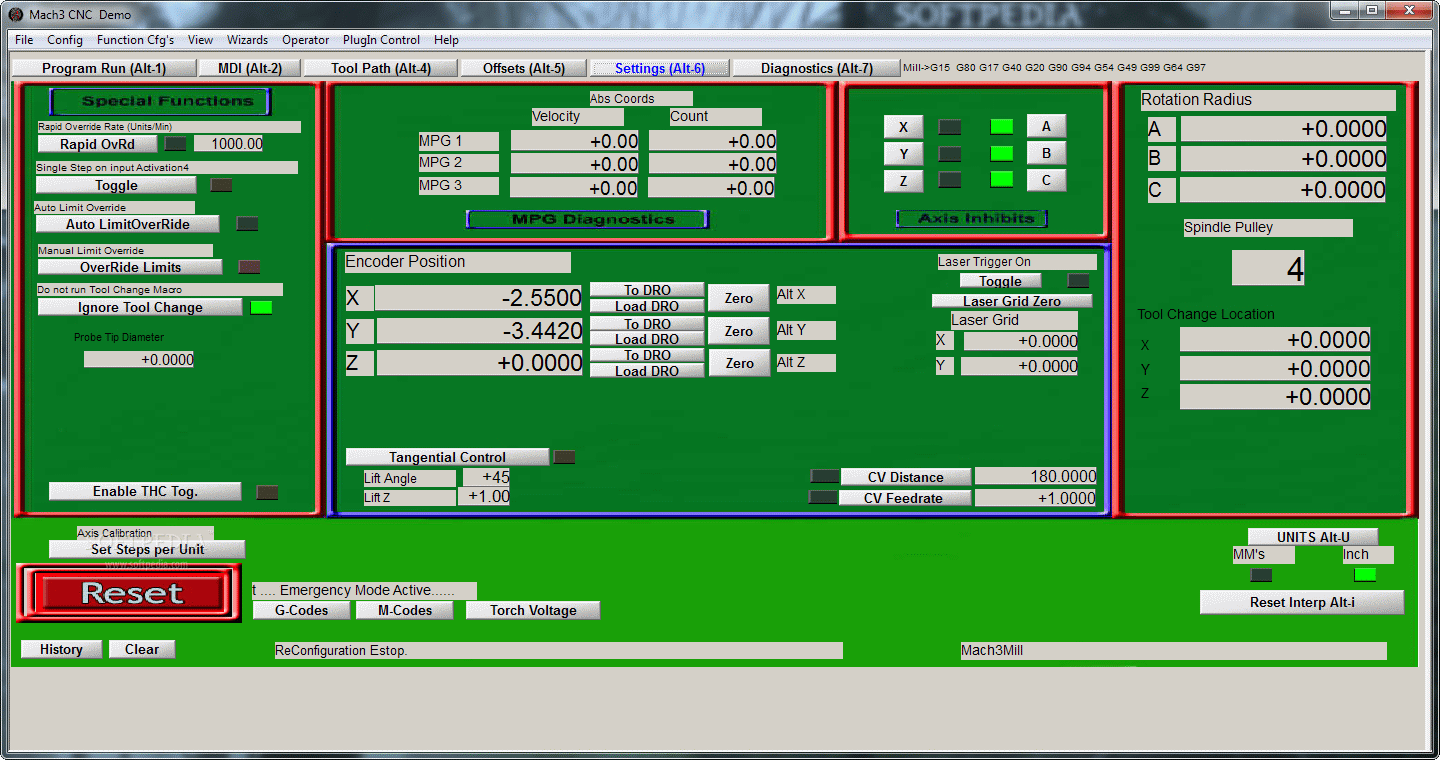Image resolution: width=1440 pixels, height=760 pixels.
Task: Click the X encoder position -2.5500 value
Action: pos(479,298)
